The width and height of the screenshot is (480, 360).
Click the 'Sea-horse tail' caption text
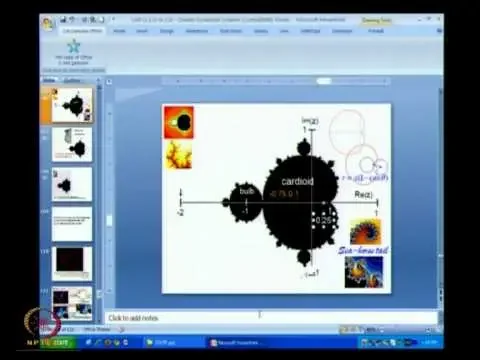(x=363, y=250)
